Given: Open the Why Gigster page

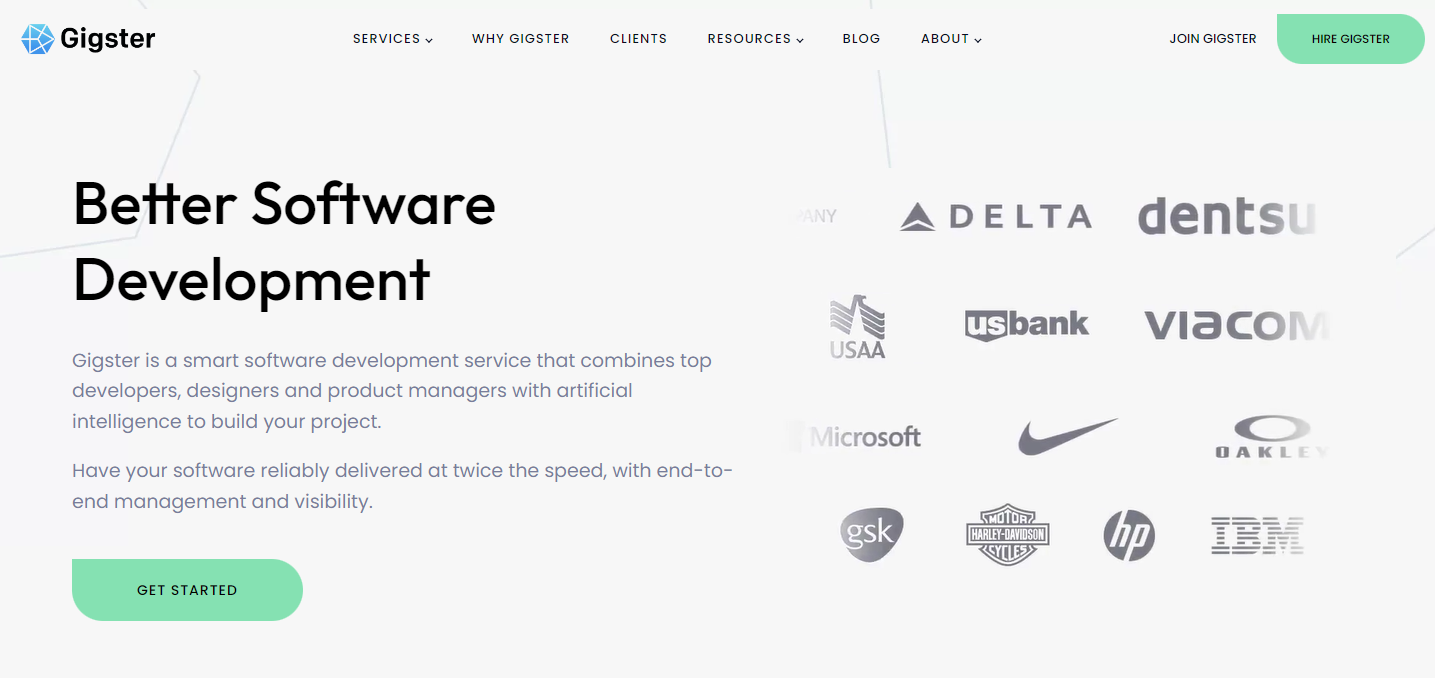Looking at the screenshot, I should (x=521, y=39).
